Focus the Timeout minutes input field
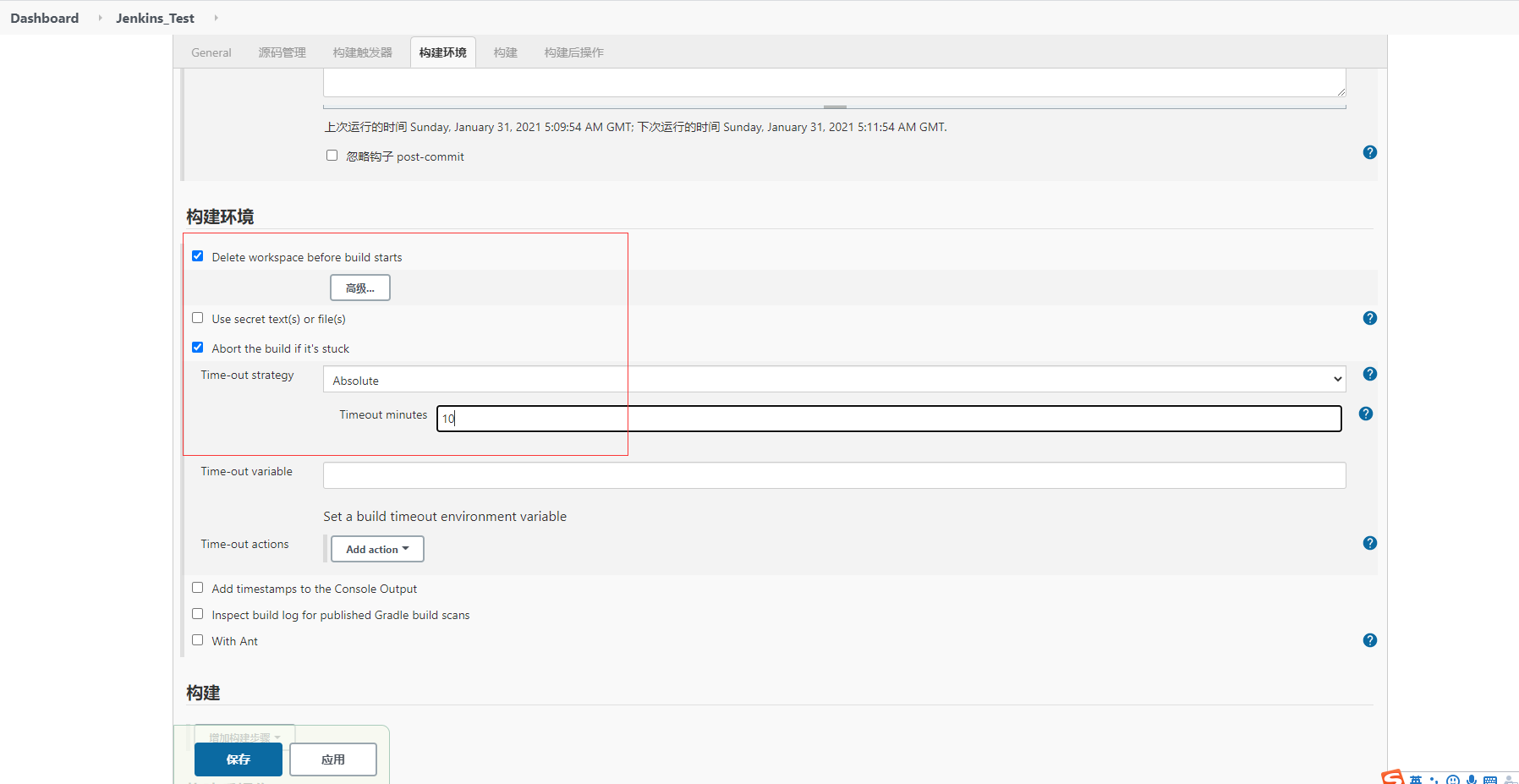Screen dimensions: 1519x784 coord(889,419)
